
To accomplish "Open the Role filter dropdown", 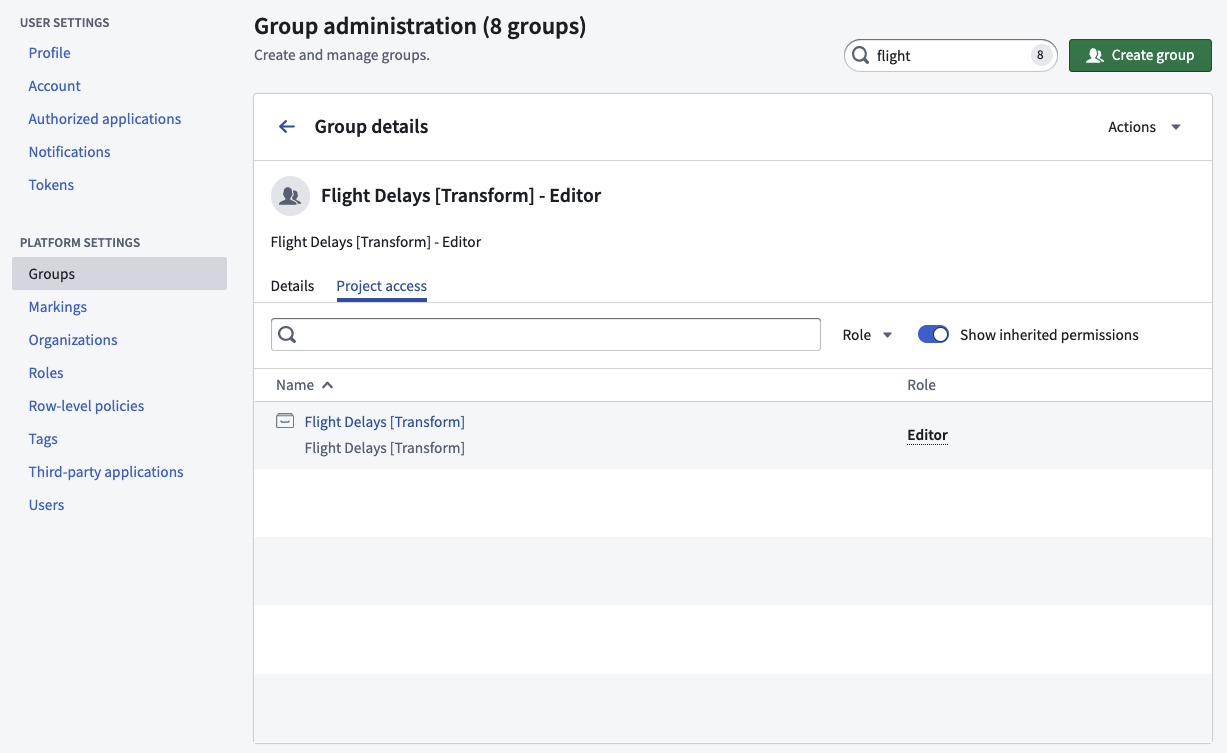I will pos(867,335).
